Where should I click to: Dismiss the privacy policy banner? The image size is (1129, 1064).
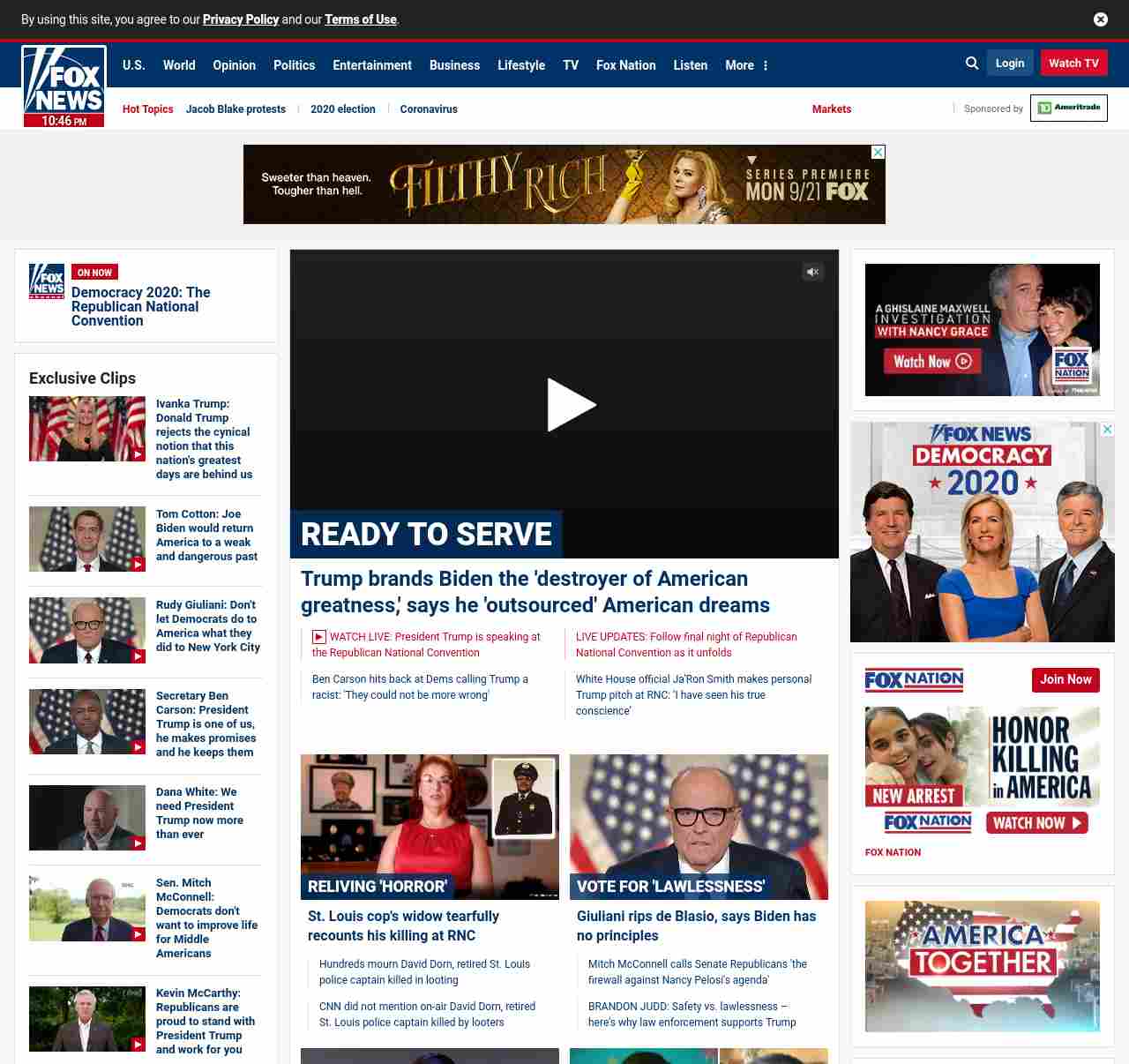[1100, 19]
